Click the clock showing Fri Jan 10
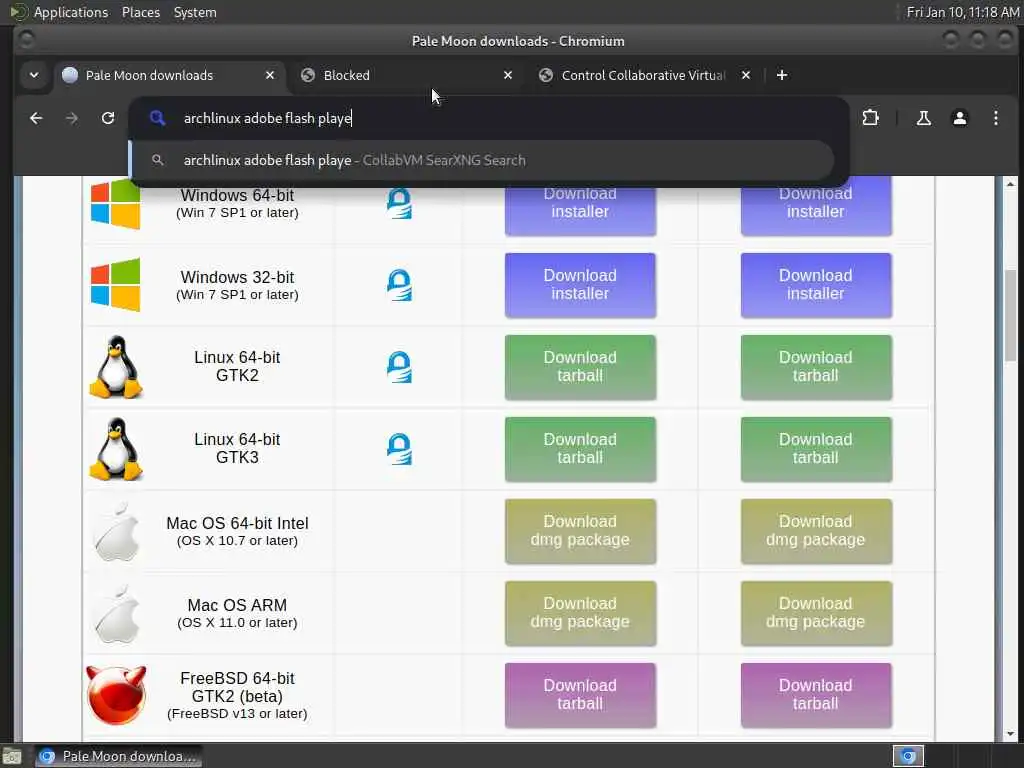1024x768 pixels. (963, 12)
